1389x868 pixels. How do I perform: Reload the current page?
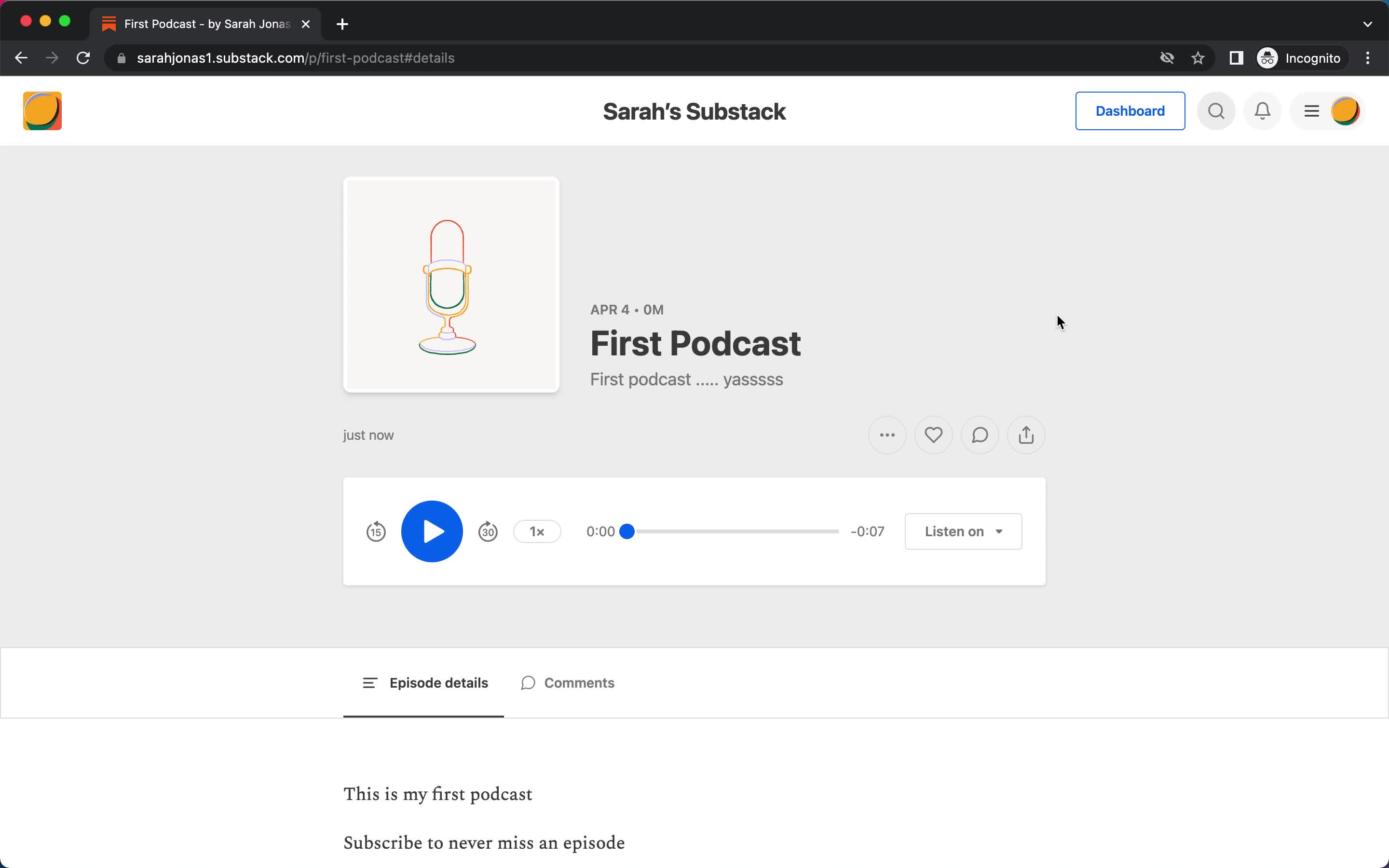tap(83, 58)
